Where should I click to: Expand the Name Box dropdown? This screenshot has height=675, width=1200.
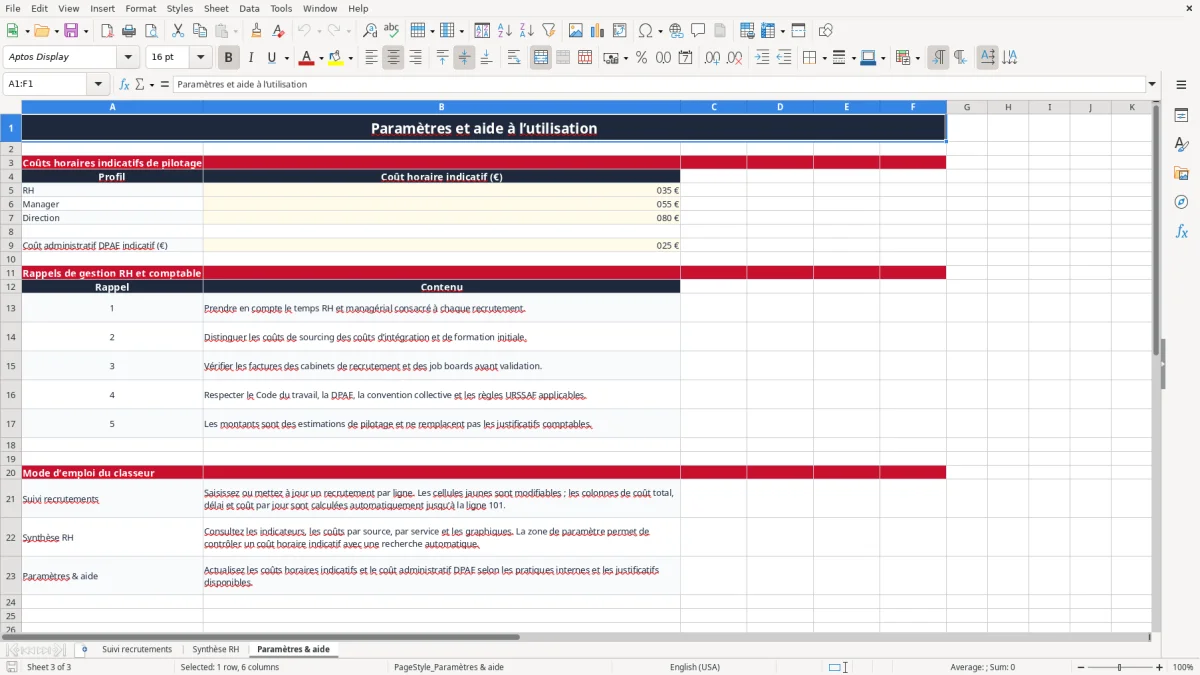tap(98, 84)
